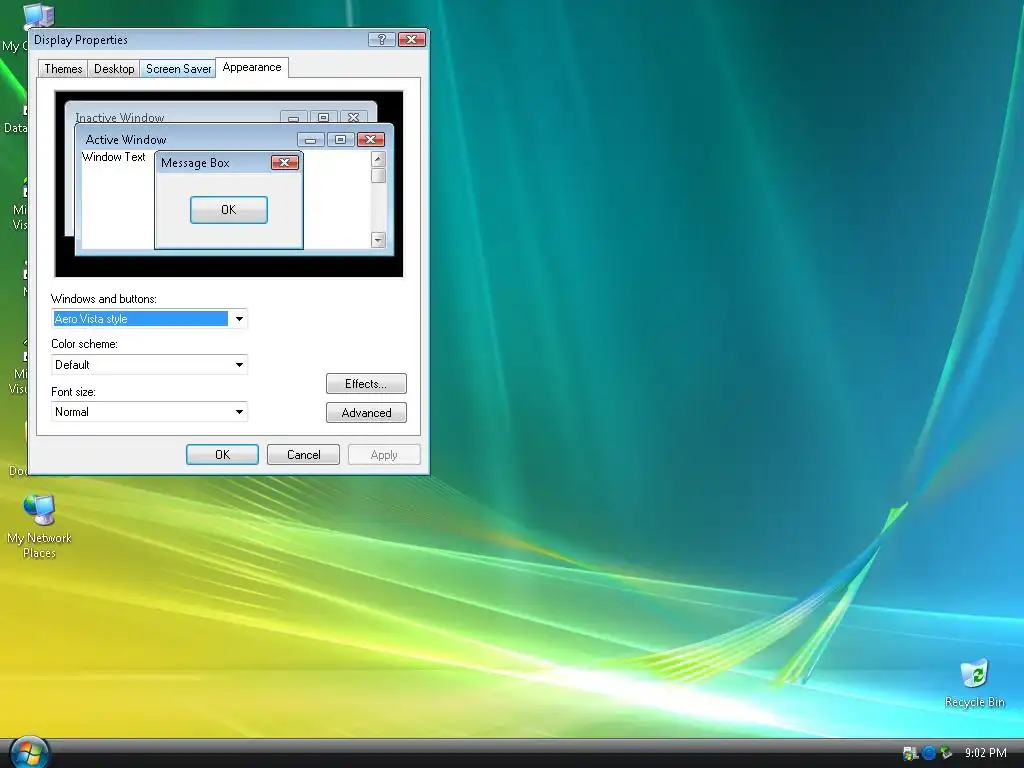Expand the Windows and buttons dropdown arrow
Viewport: 1024px width, 768px height.
(239, 319)
